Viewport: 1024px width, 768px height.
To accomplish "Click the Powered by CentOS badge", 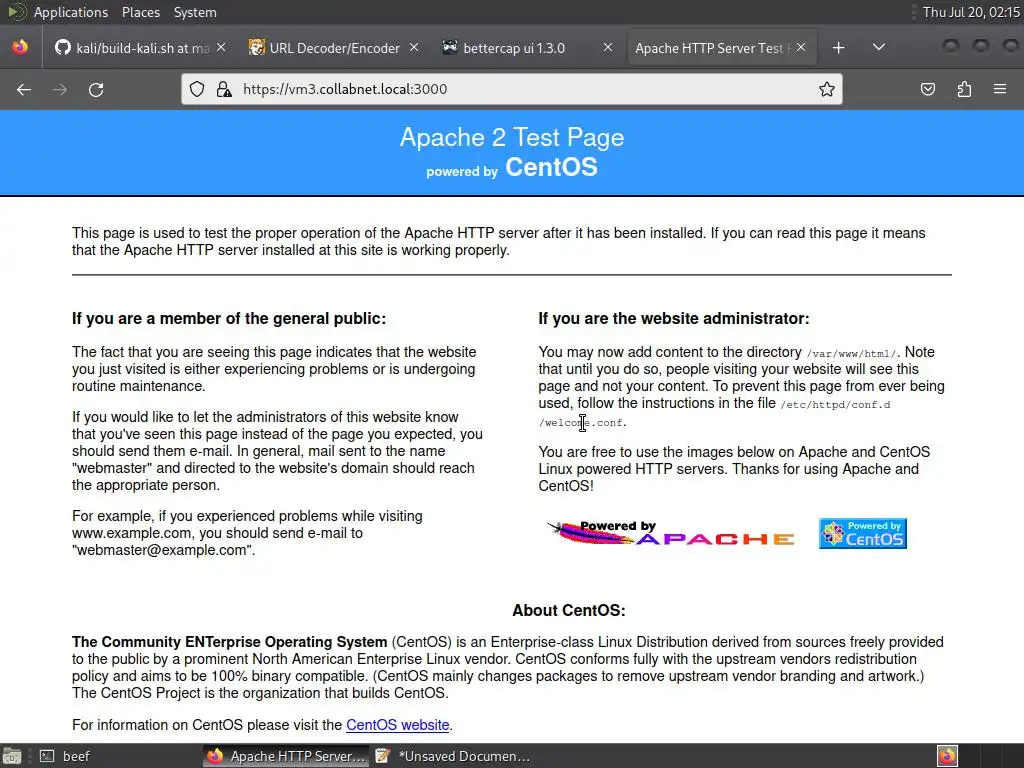I will click(863, 534).
